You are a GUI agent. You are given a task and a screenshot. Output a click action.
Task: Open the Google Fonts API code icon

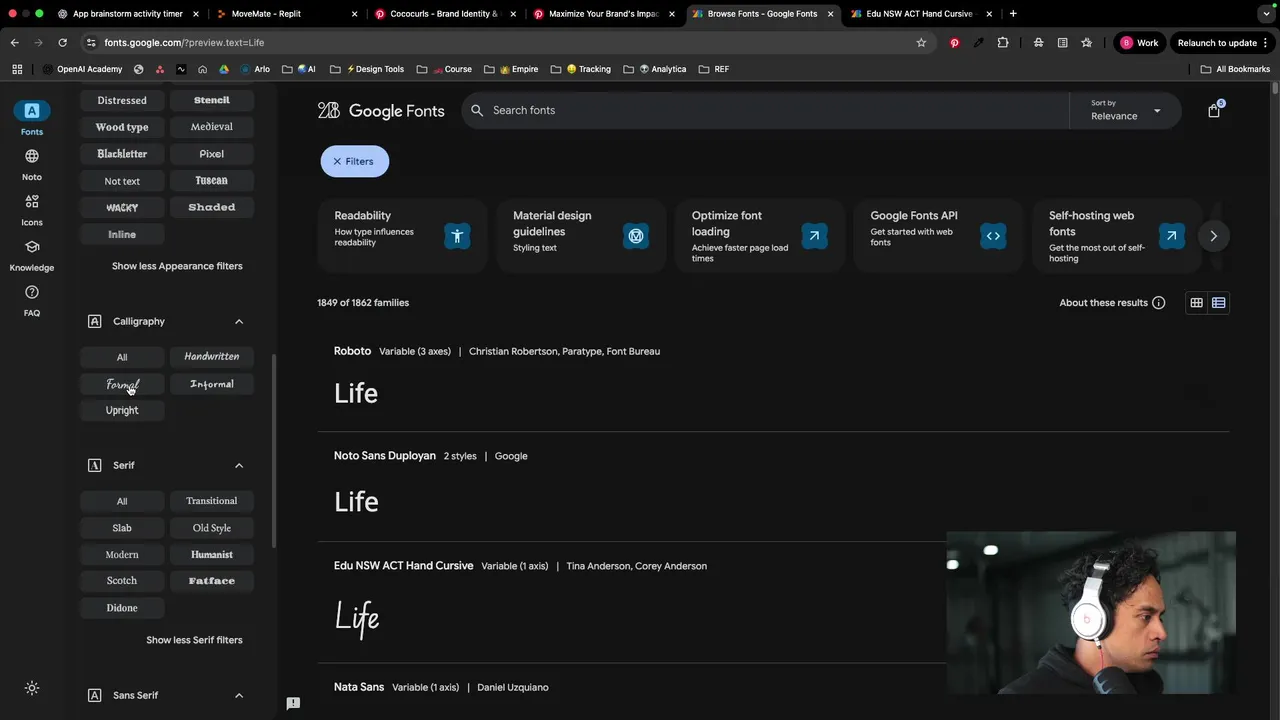993,236
